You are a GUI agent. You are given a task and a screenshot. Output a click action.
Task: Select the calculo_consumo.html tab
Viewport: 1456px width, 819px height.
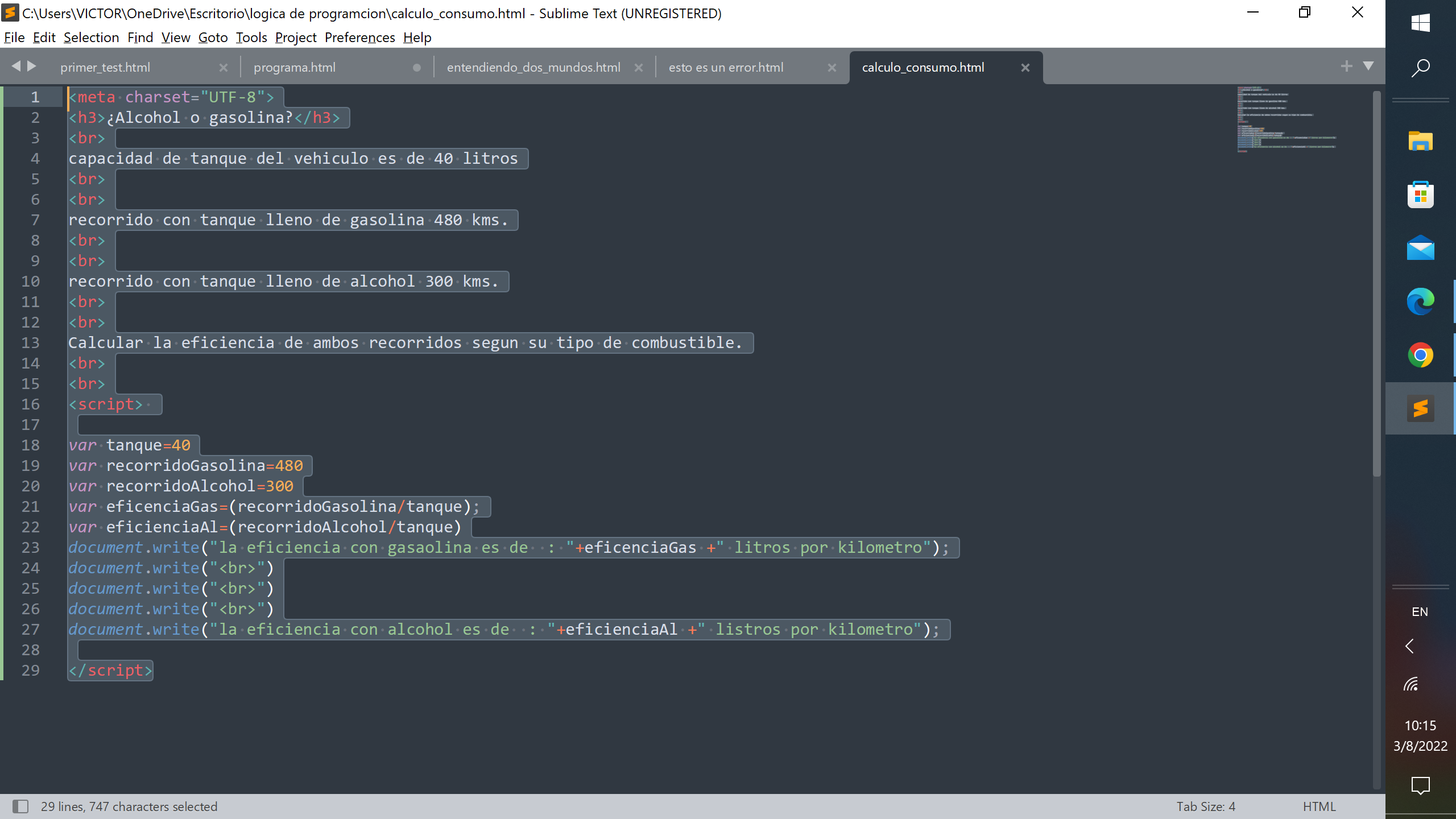pos(923,67)
